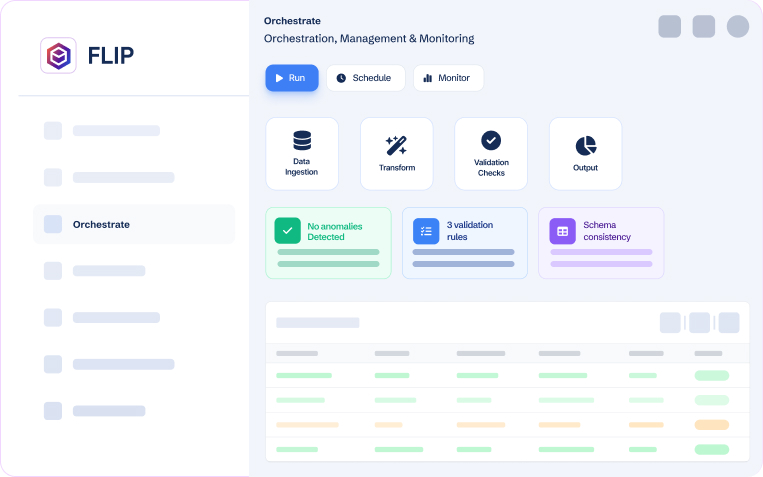763x477 pixels.
Task: Click the green checkmark anomalies icon
Action: click(x=288, y=231)
